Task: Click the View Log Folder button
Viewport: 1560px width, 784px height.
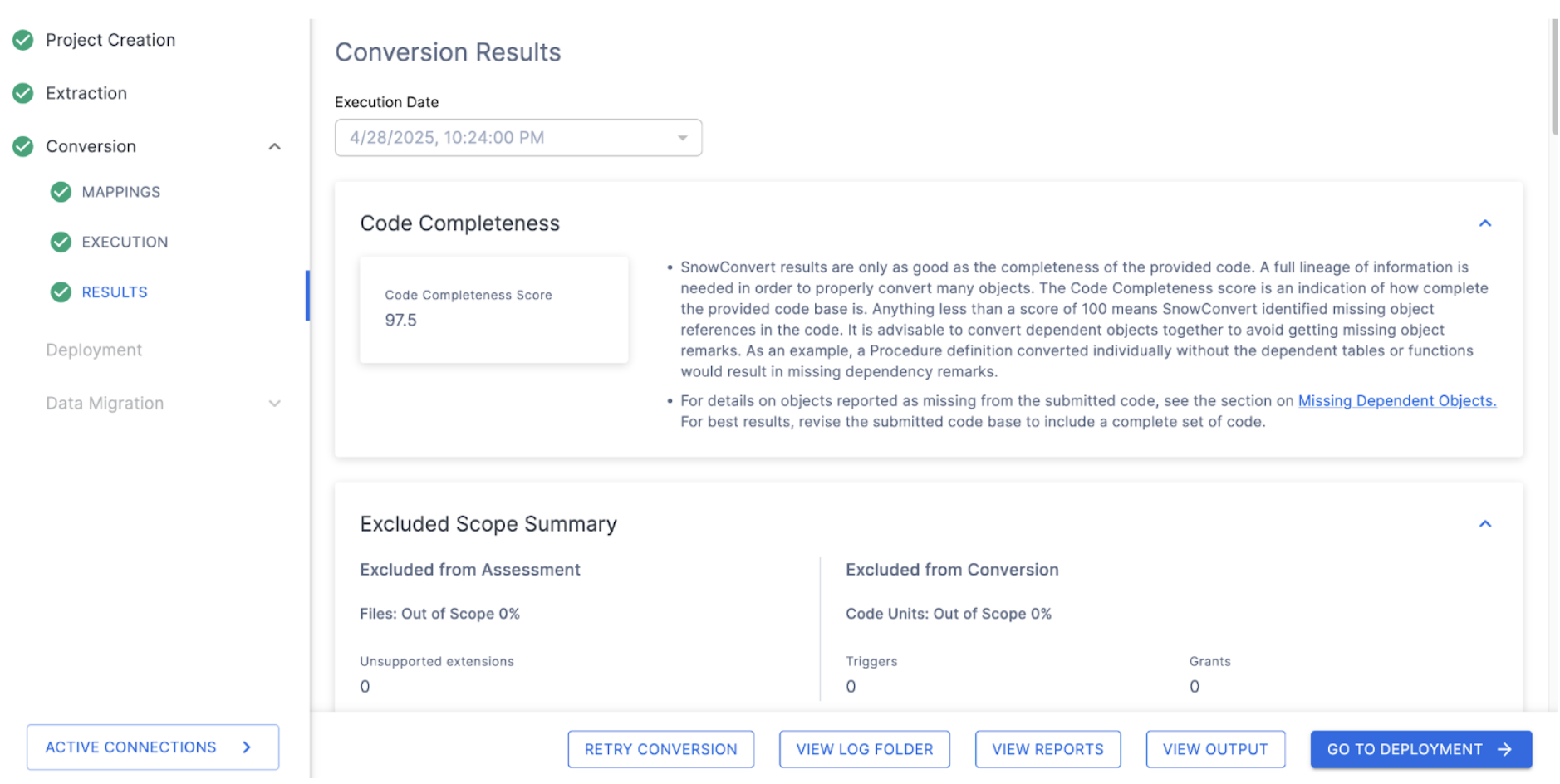Action: click(x=864, y=748)
